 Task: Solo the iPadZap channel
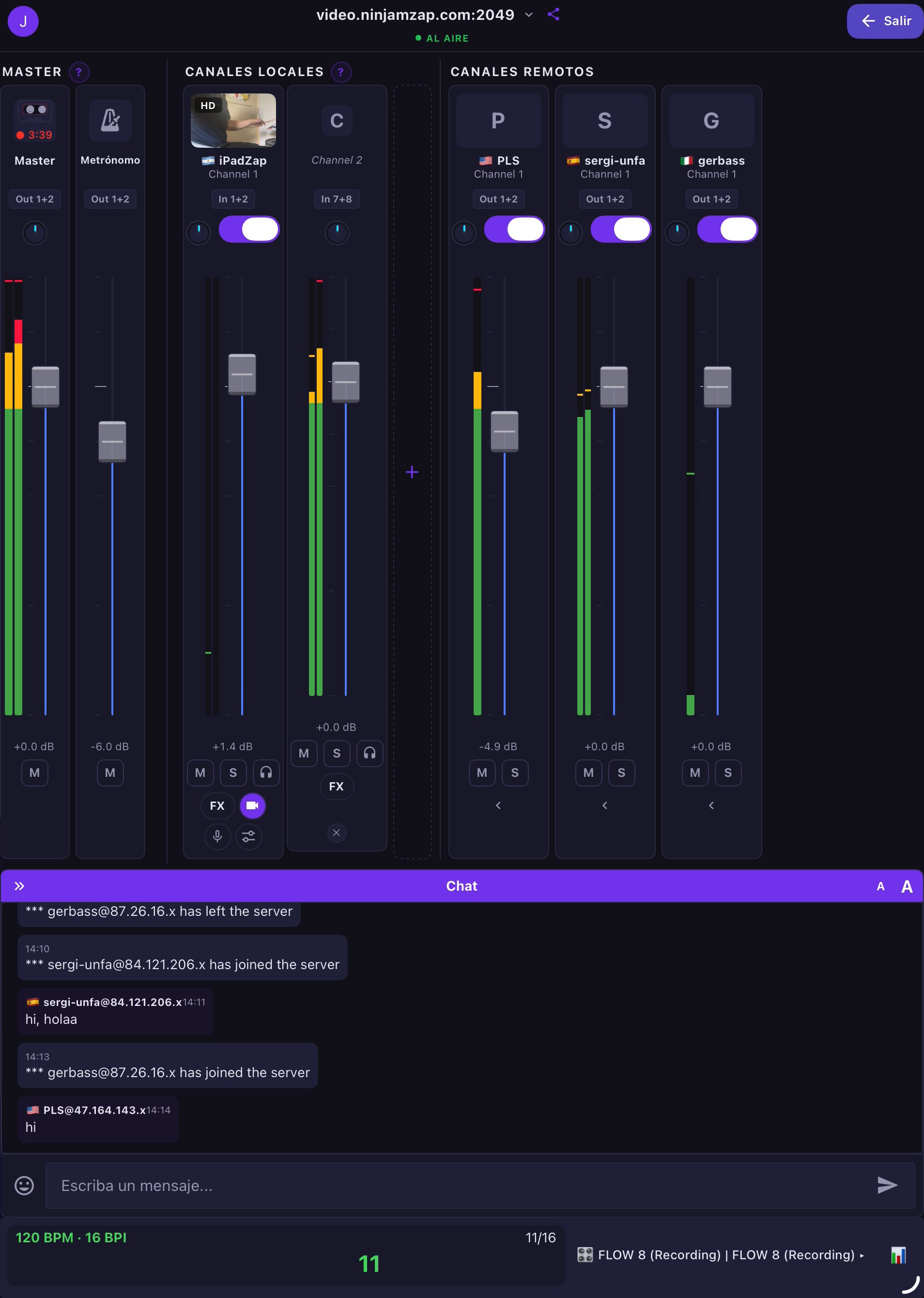(233, 773)
